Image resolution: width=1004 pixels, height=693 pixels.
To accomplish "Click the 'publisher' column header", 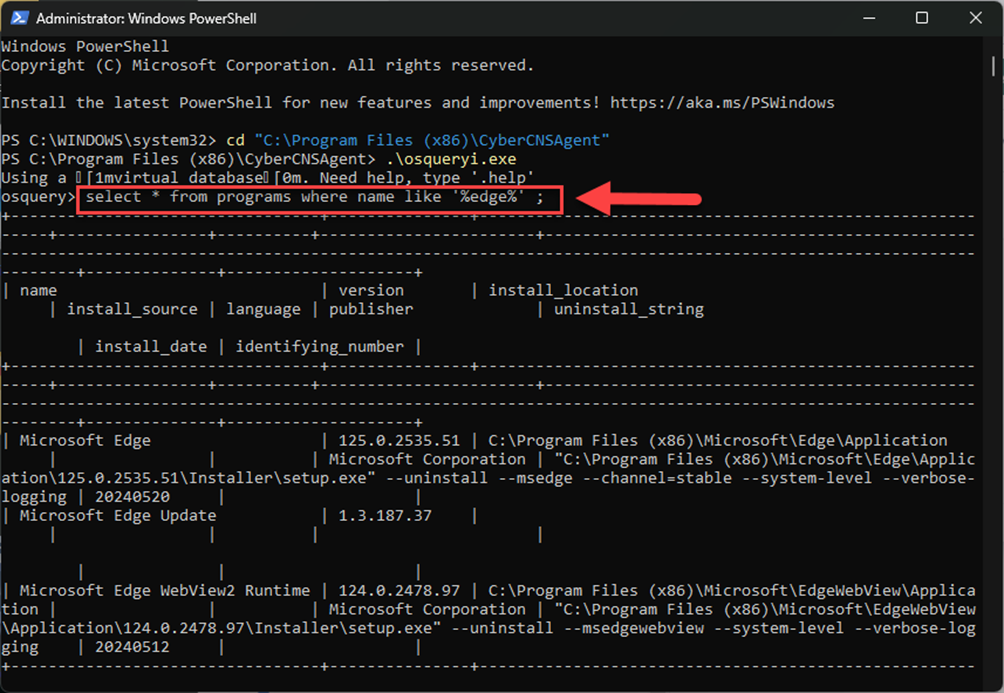I will 371,309.
